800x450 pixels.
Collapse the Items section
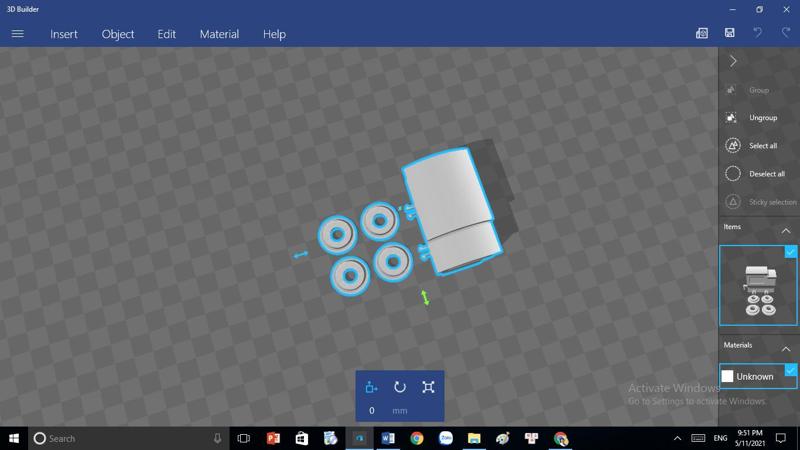pyautogui.click(x=786, y=231)
